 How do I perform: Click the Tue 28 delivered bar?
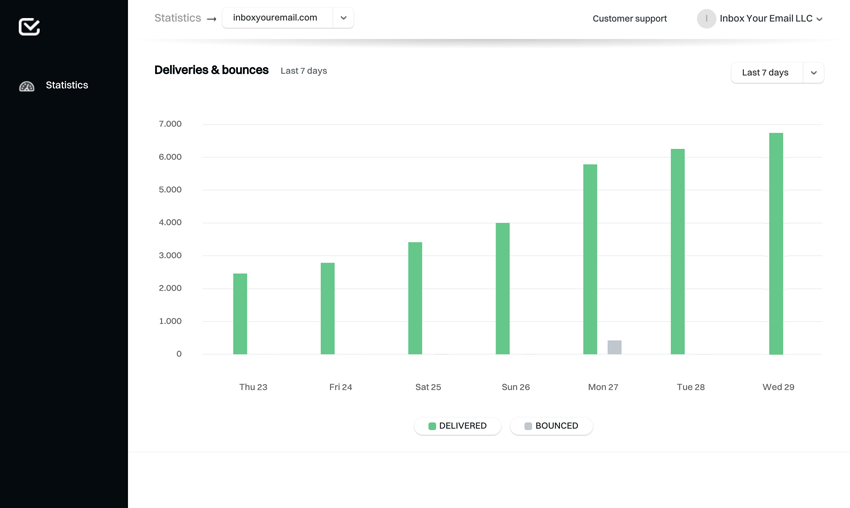coord(678,252)
